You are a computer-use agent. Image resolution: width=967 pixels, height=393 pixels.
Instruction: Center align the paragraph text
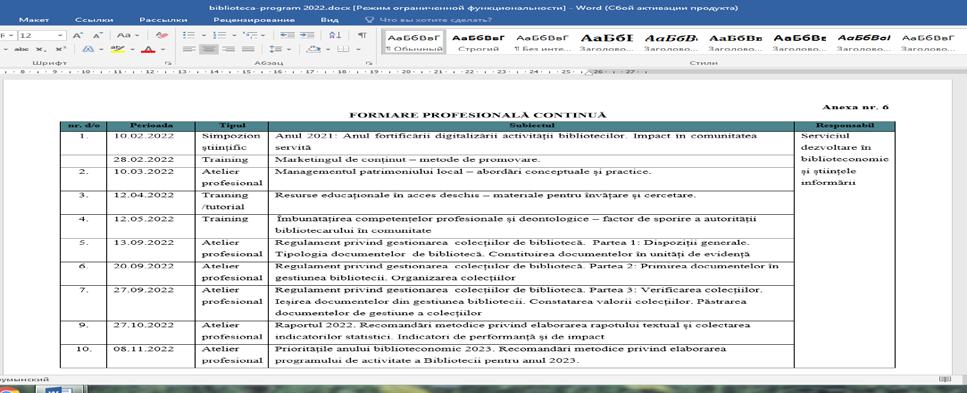[x=208, y=49]
